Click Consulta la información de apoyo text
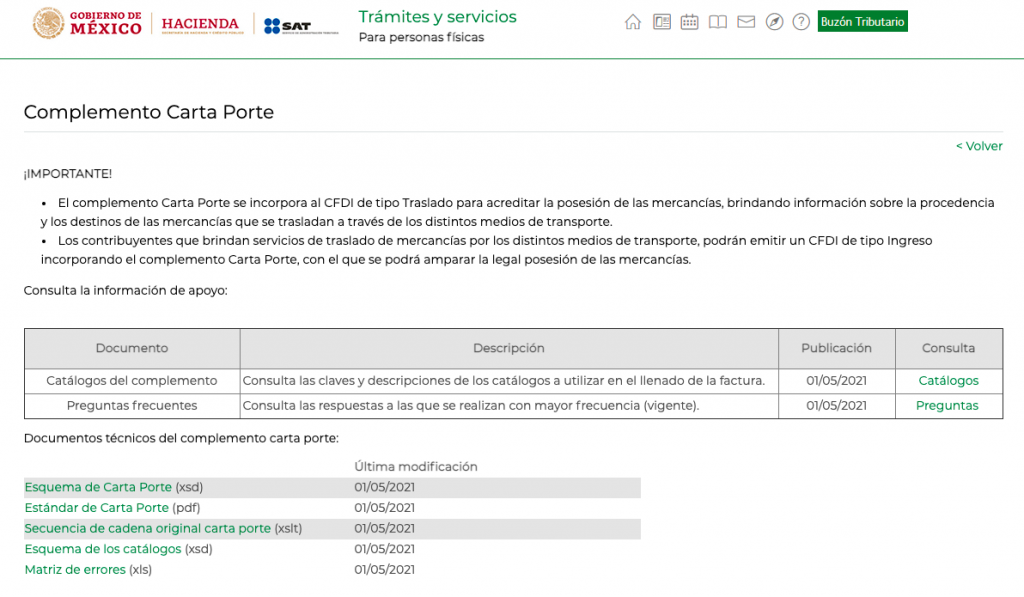 125,291
